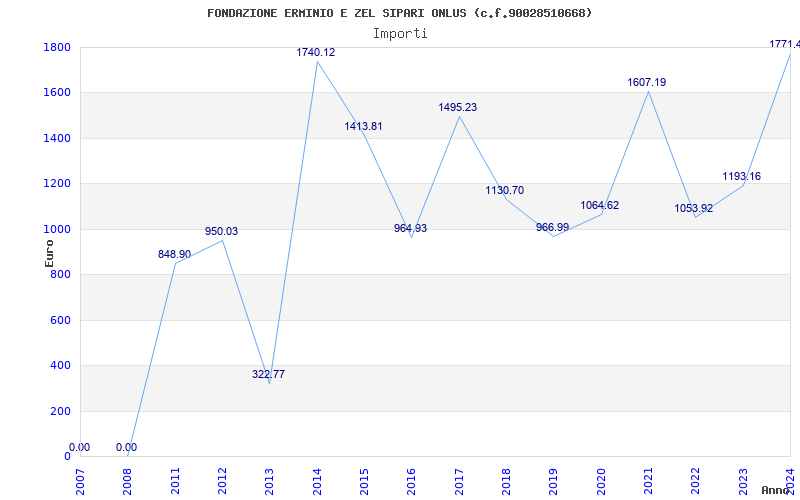
Task: Click the 2022 year tick label
Action: 695,481
